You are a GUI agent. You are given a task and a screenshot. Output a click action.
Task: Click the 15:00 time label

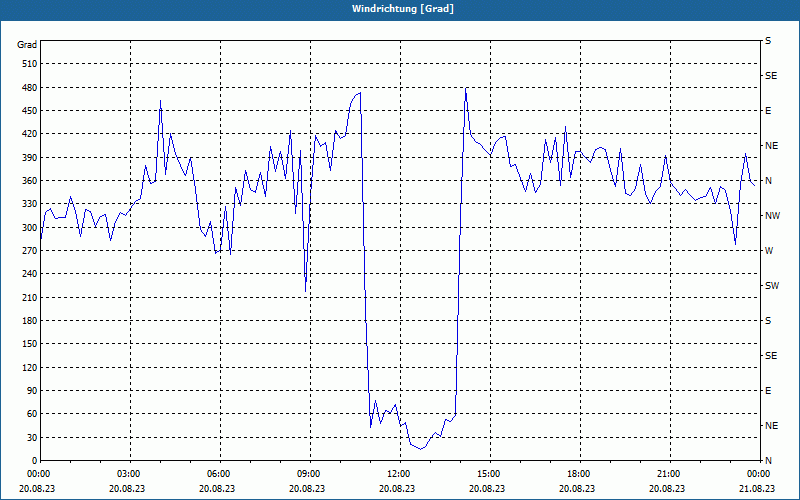pos(488,474)
